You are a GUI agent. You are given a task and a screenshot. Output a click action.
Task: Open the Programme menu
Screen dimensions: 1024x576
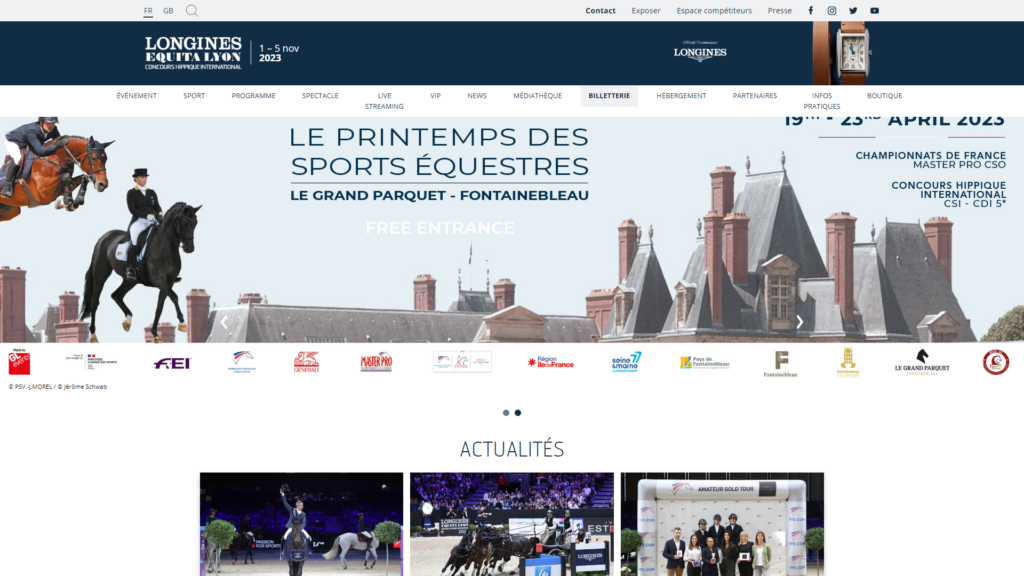pyautogui.click(x=253, y=95)
